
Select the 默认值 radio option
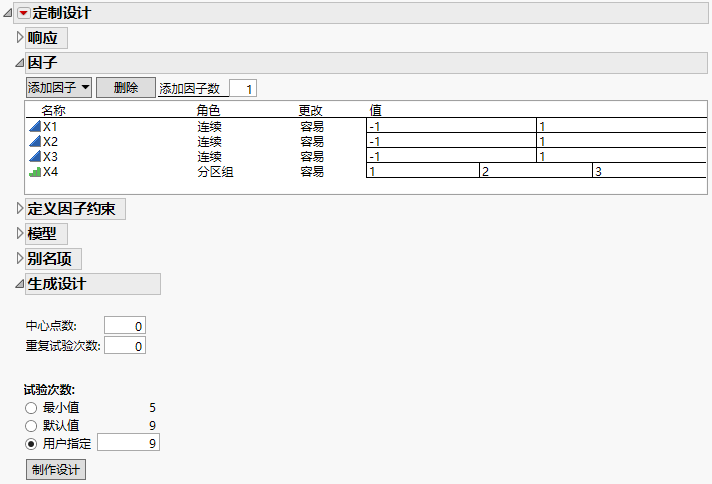(x=31, y=426)
